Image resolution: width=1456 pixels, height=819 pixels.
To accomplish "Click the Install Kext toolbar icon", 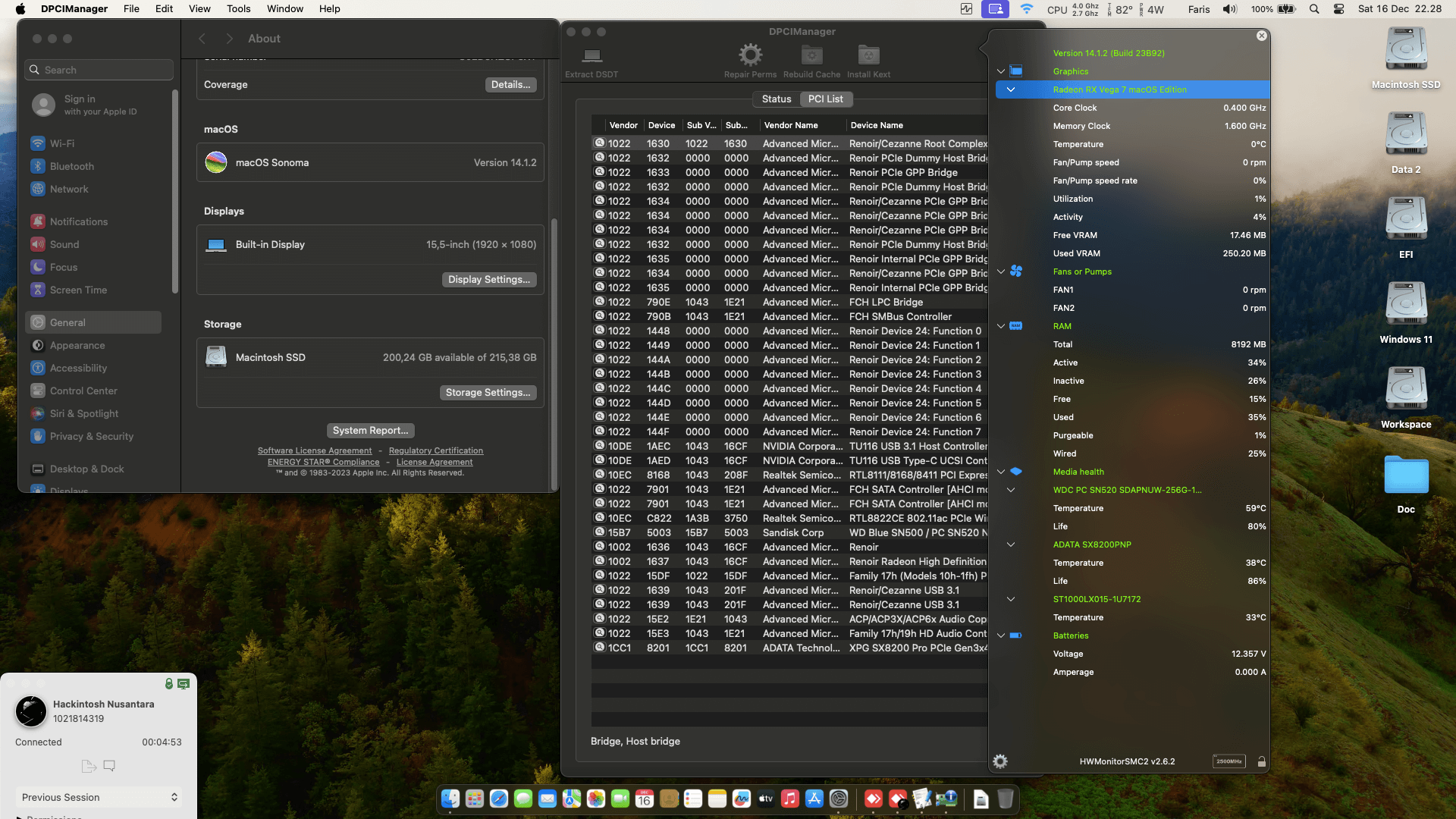I will pos(868,55).
